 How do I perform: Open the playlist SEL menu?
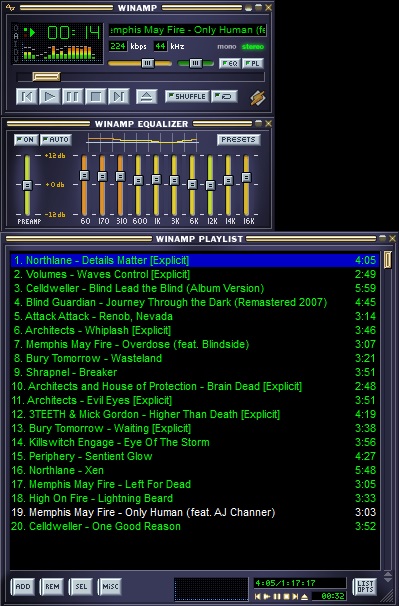[x=81, y=586]
